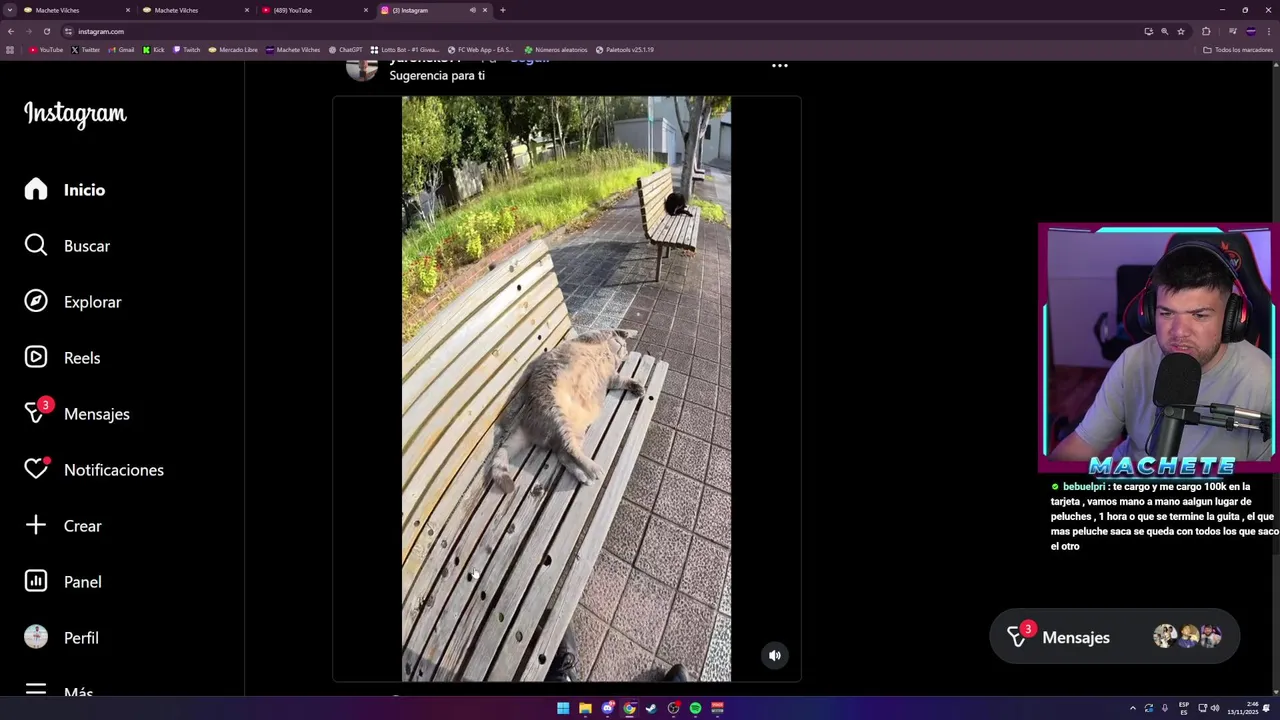This screenshot has width=1280, height=720.
Task: Switch to the (489) YouTube tab
Action: [x=316, y=10]
